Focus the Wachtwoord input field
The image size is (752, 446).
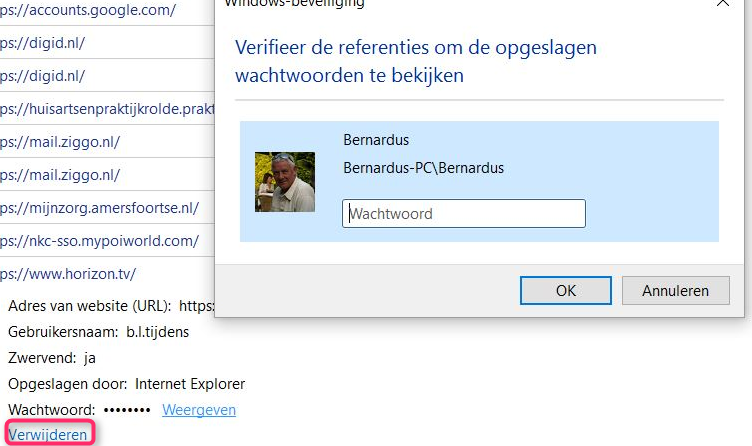click(x=463, y=214)
